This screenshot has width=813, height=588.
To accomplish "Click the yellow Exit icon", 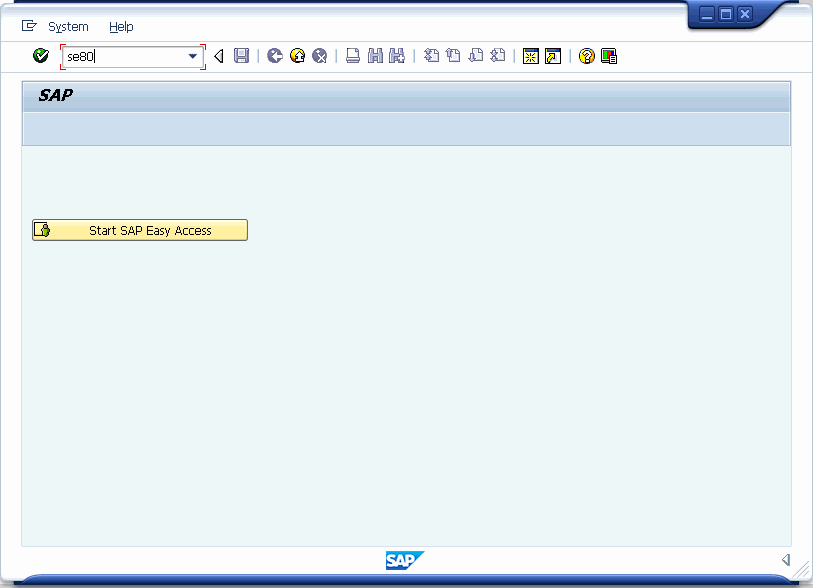I will click(x=298, y=55).
